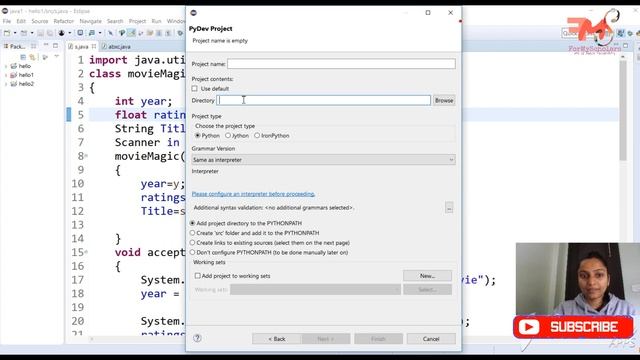Click the Save icon in Eclipse toolbar
The width and height of the screenshot is (640, 360).
pyautogui.click(x=40, y=33)
